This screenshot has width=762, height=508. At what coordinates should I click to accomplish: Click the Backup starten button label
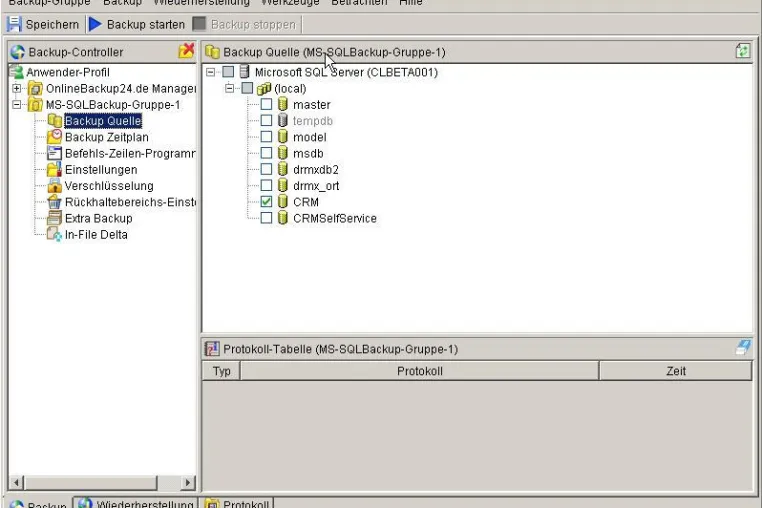click(146, 25)
